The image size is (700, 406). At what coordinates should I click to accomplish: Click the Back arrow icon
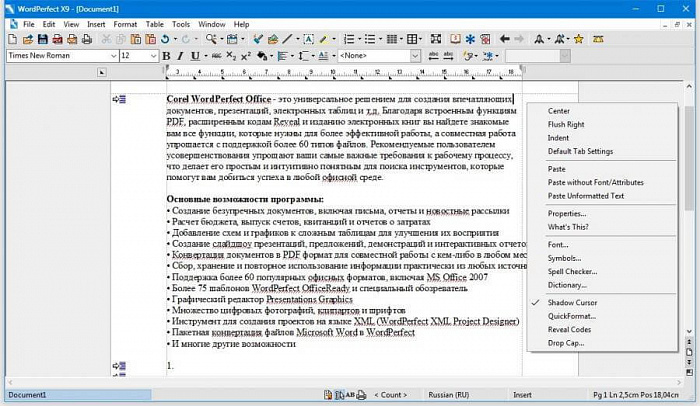(x=504, y=39)
